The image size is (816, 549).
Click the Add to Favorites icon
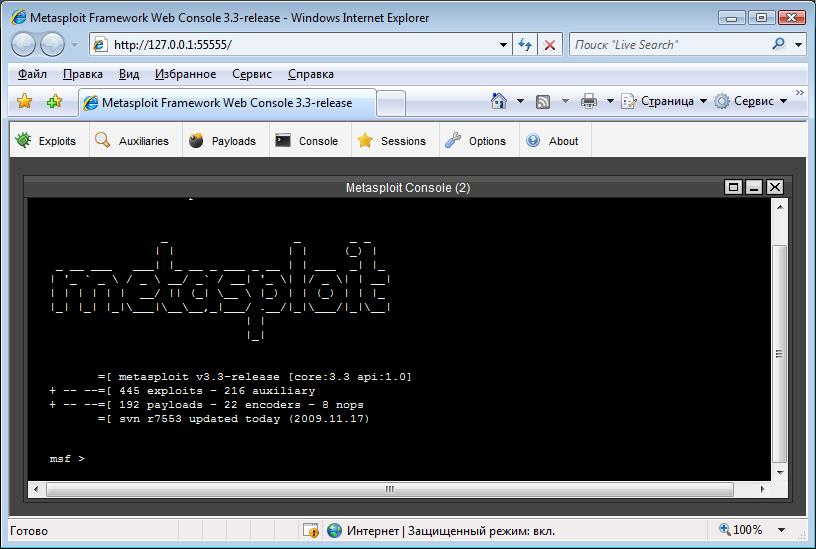coord(54,101)
